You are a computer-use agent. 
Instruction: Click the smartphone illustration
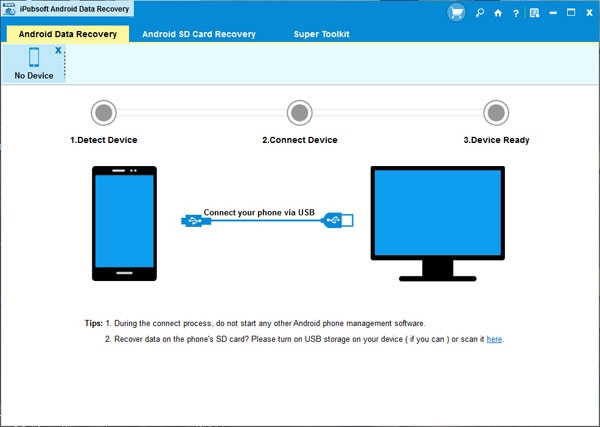124,223
